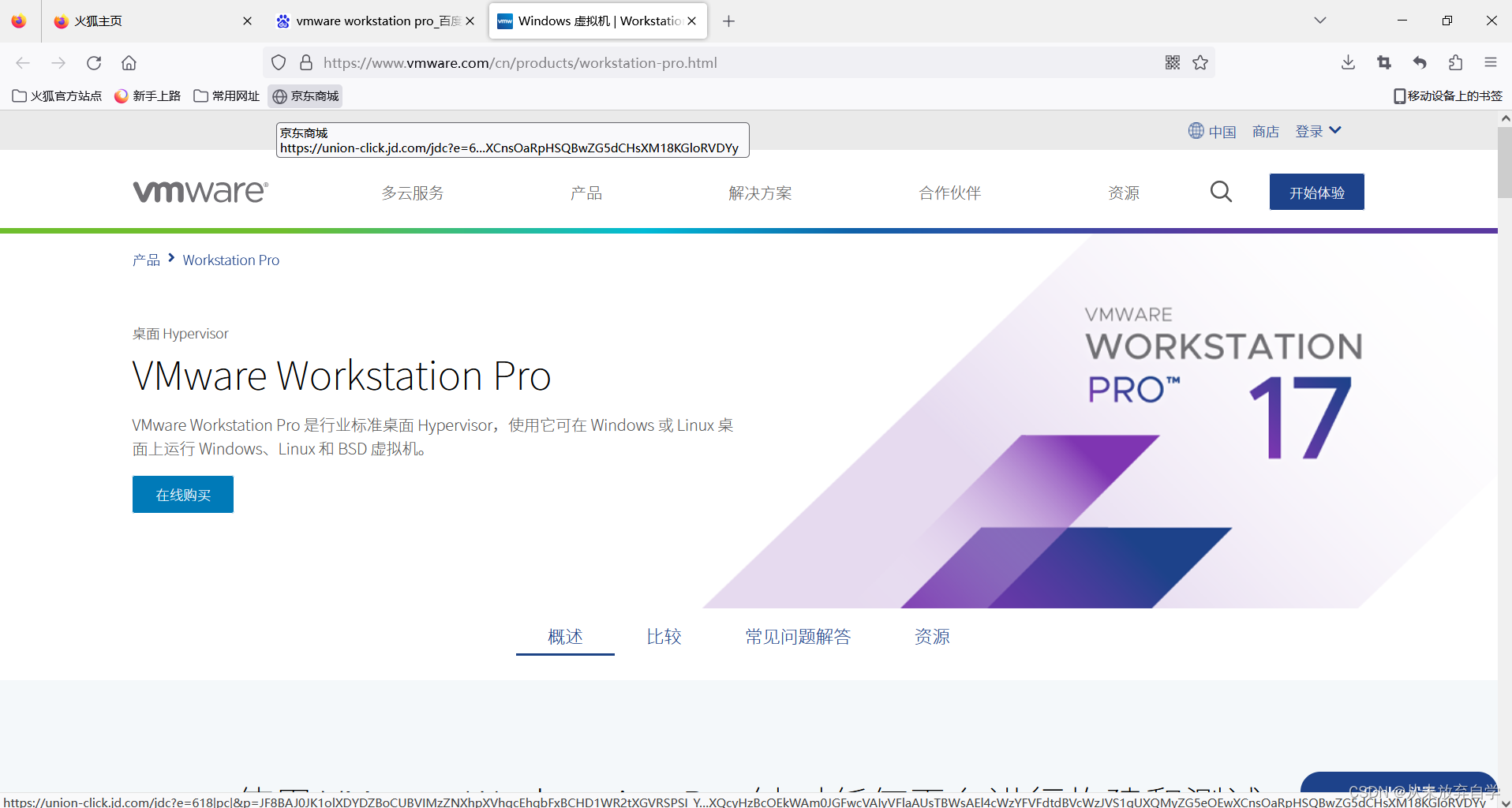
Task: Click the undo close tab arrow icon
Action: [x=1420, y=63]
